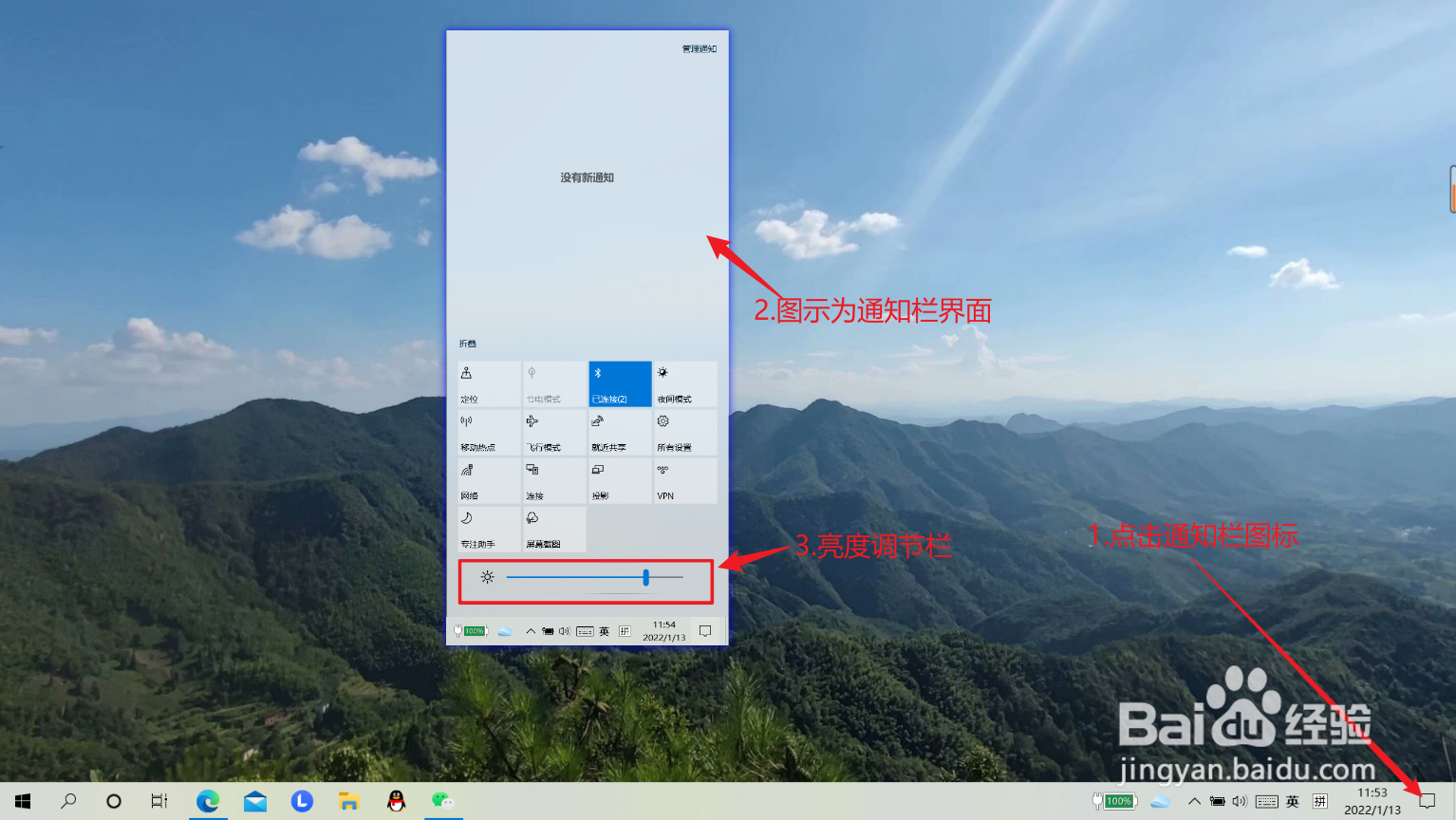
Task: Open the Windows Start menu
Action: pos(22,801)
